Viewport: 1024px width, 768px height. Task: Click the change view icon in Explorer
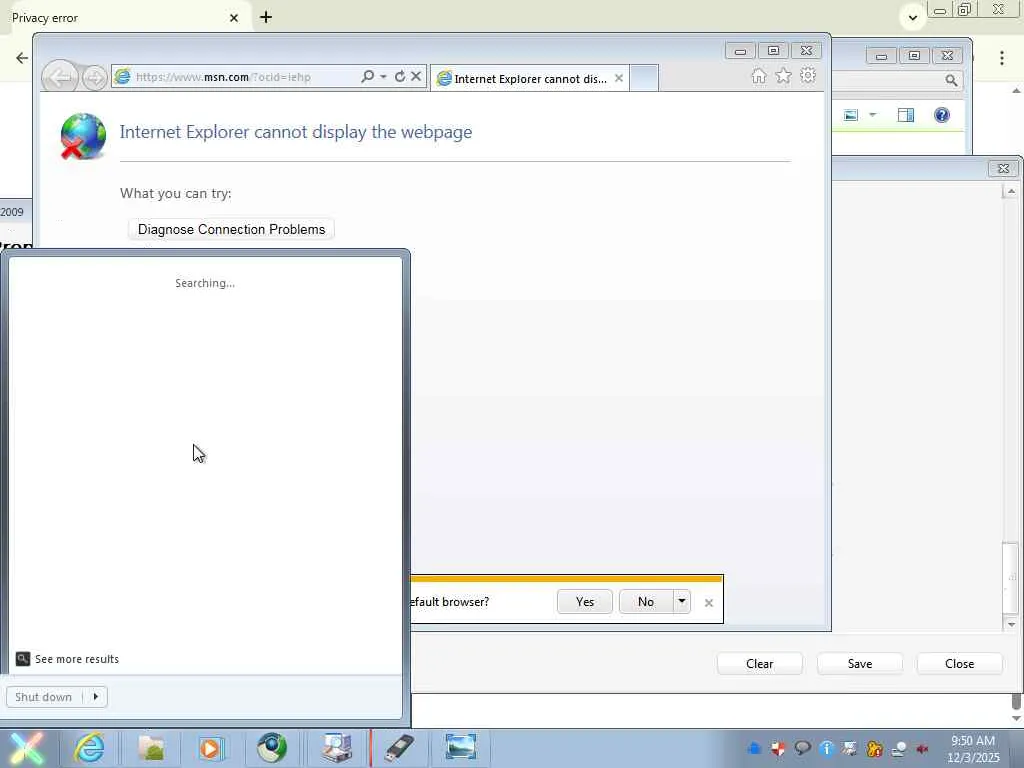851,116
